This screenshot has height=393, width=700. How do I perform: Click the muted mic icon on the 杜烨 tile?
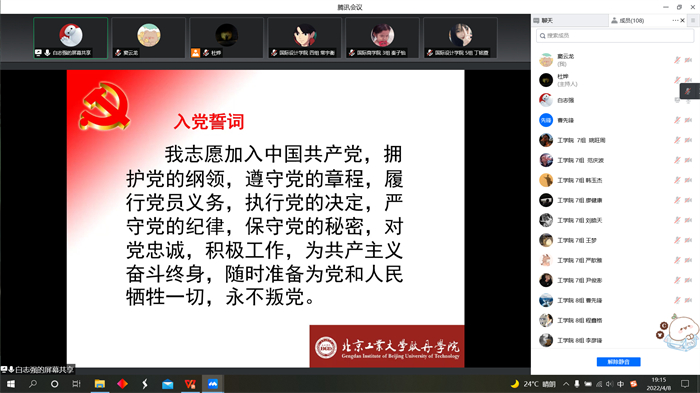[x=206, y=53]
